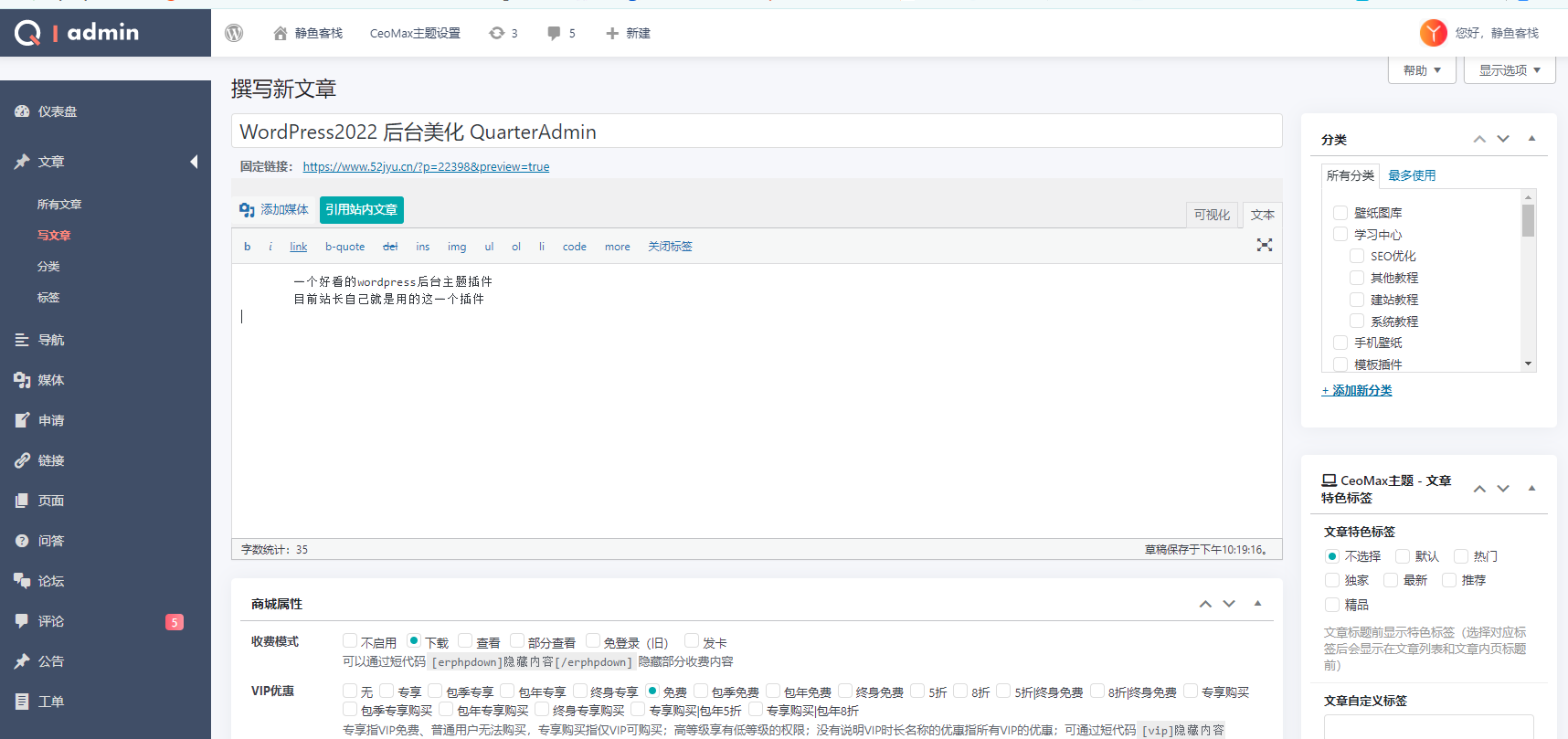Viewport: 1568px width, 739px height.
Task: Open the 仪表盘 dashboard icon
Action: point(23,111)
